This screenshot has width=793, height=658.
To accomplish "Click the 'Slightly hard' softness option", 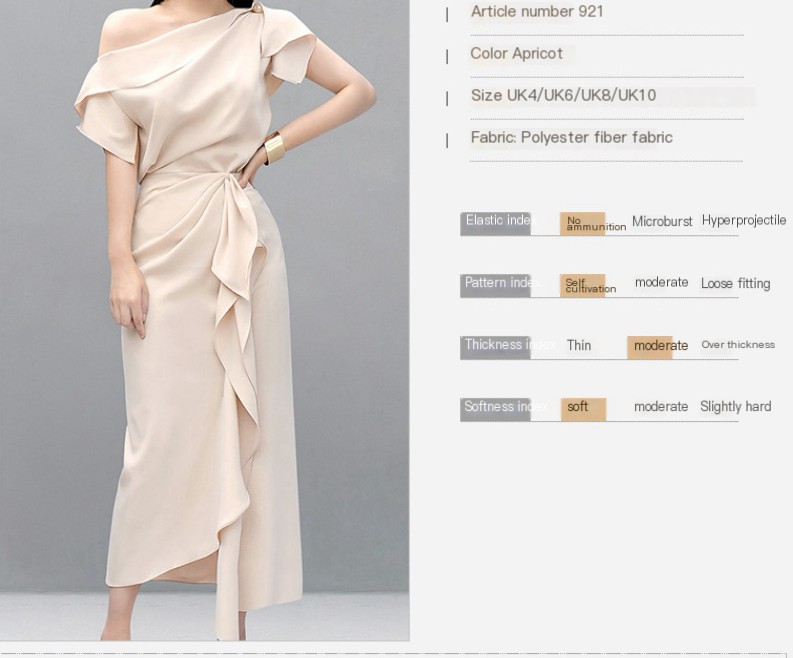I will click(x=735, y=407).
